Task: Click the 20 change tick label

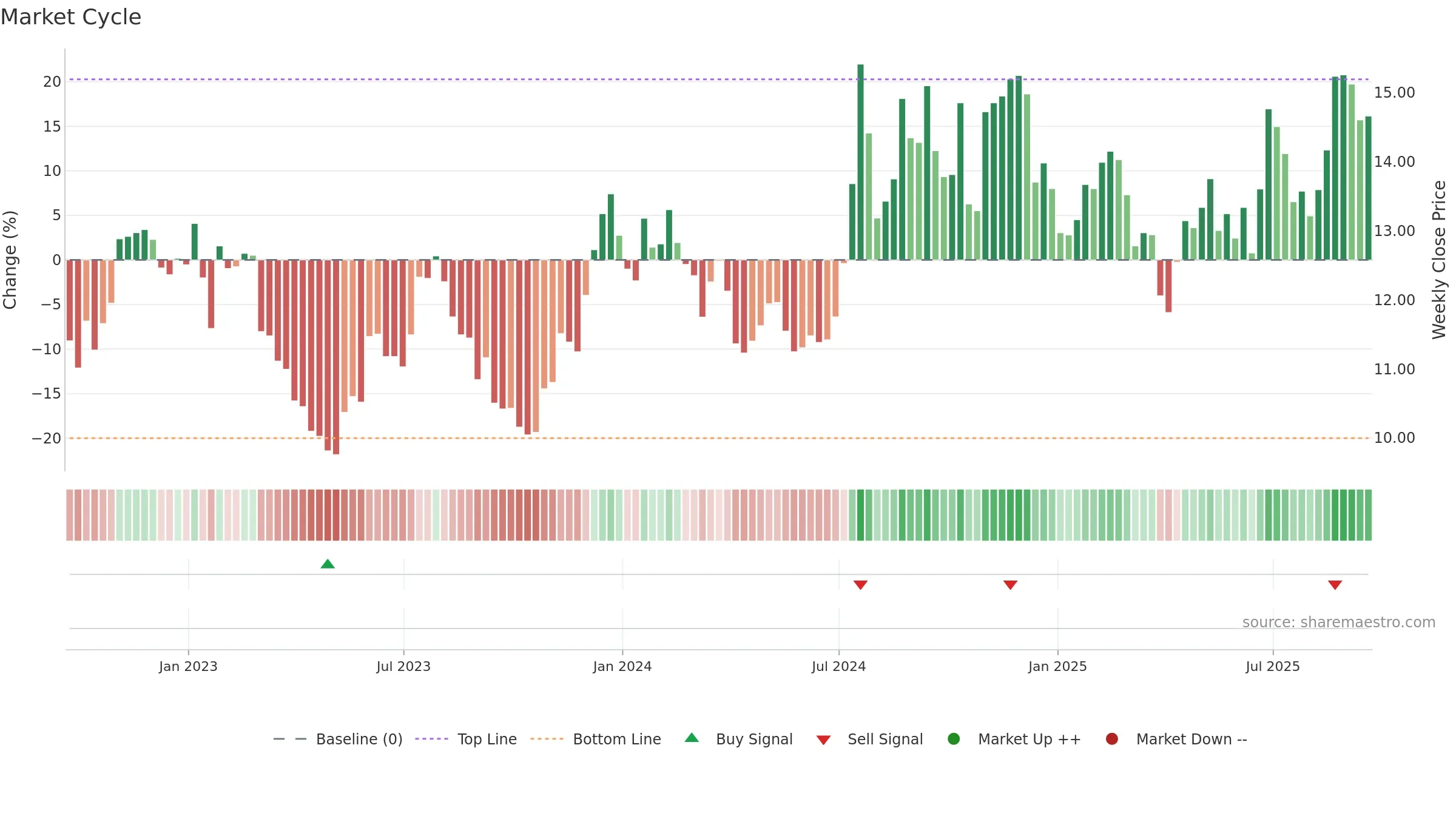Action: coord(52,81)
